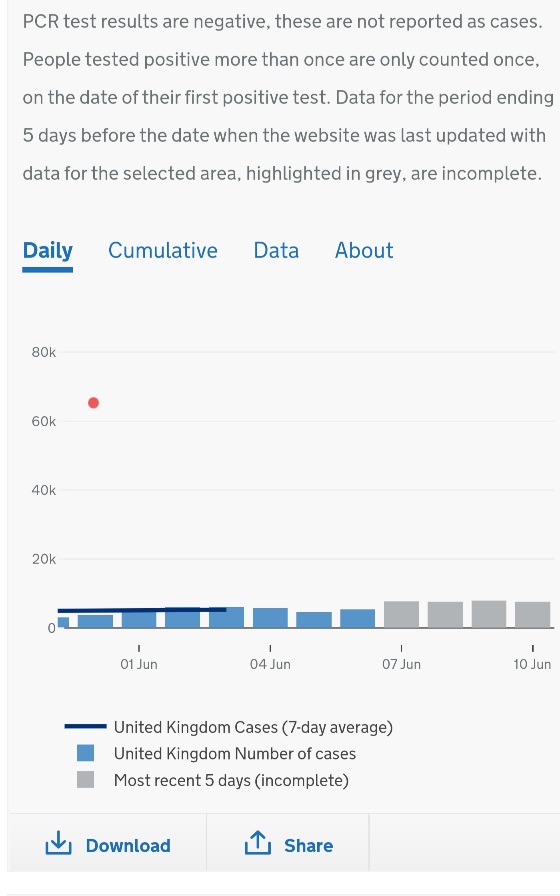The height and width of the screenshot is (896, 560).
Task: Select the blue bar at 01 Jun
Action: (139, 619)
